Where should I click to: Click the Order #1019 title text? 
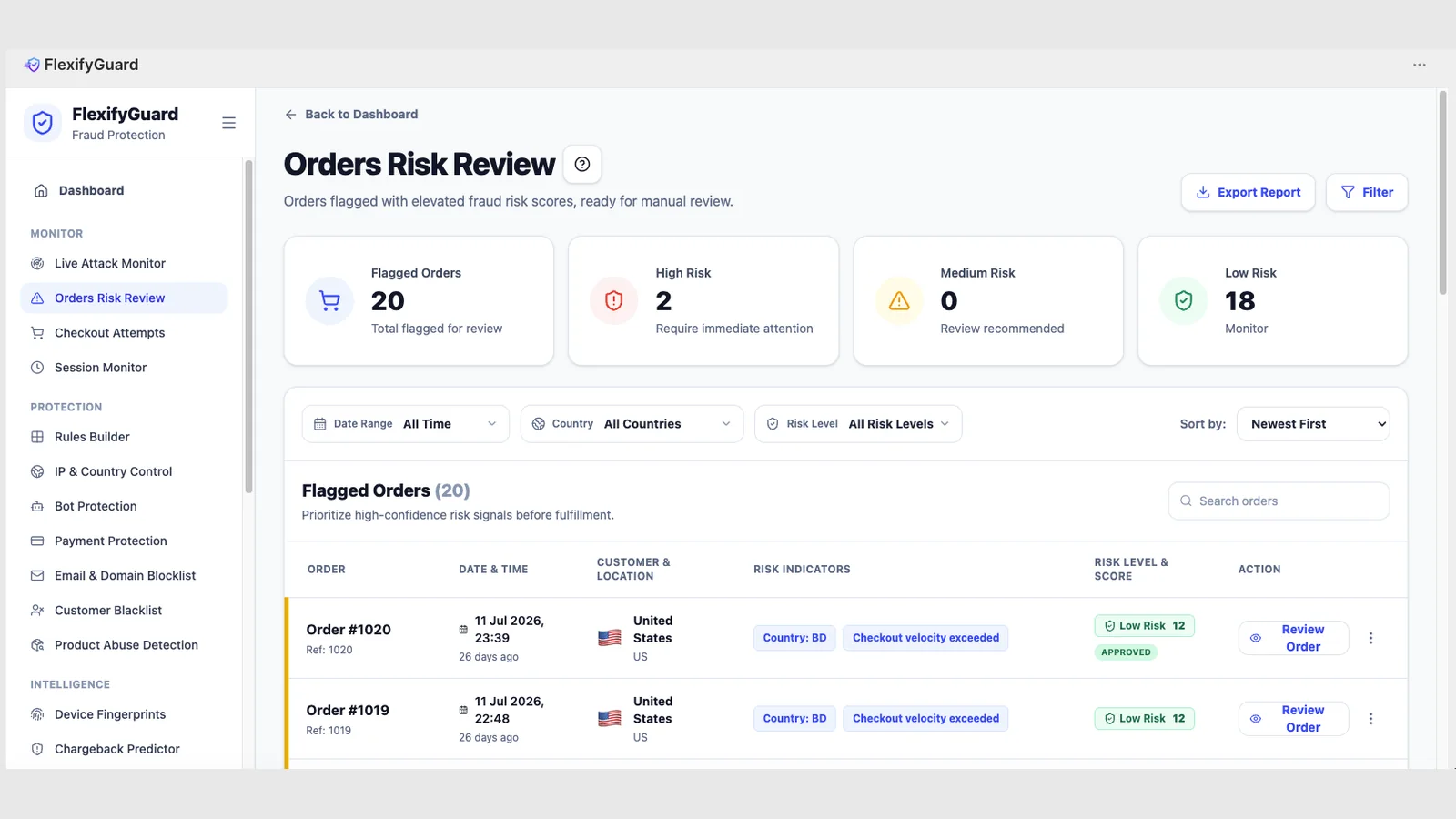pos(348,711)
